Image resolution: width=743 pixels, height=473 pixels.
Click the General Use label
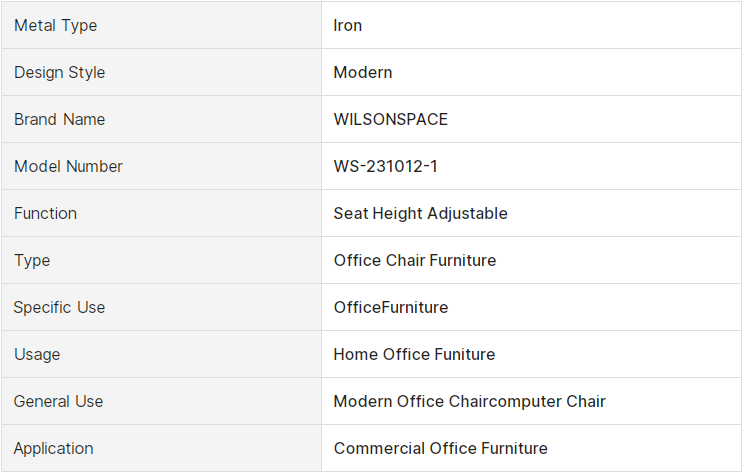click(58, 401)
